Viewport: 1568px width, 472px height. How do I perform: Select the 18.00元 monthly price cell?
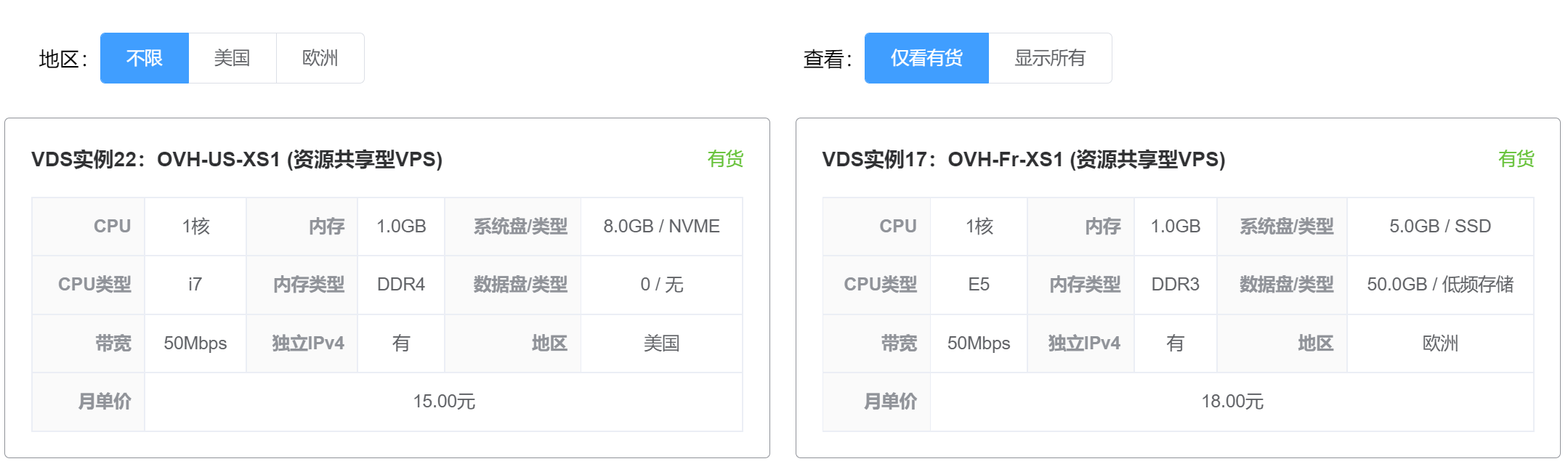(x=1232, y=402)
